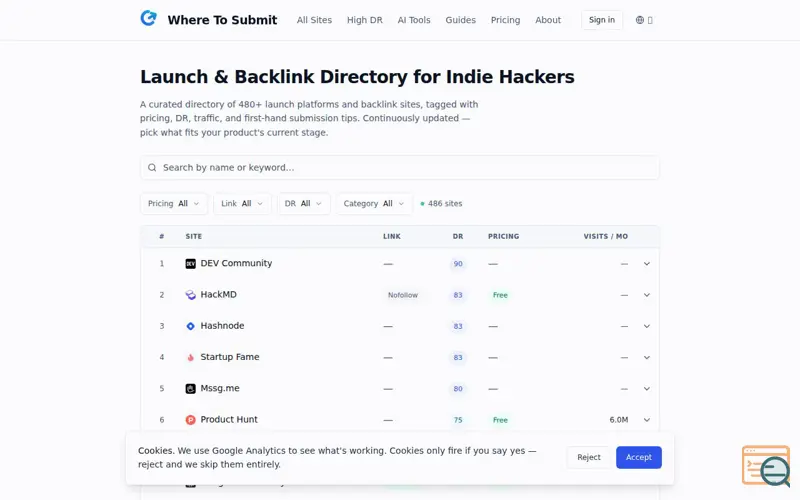Open the About nav item

pyautogui.click(x=548, y=20)
